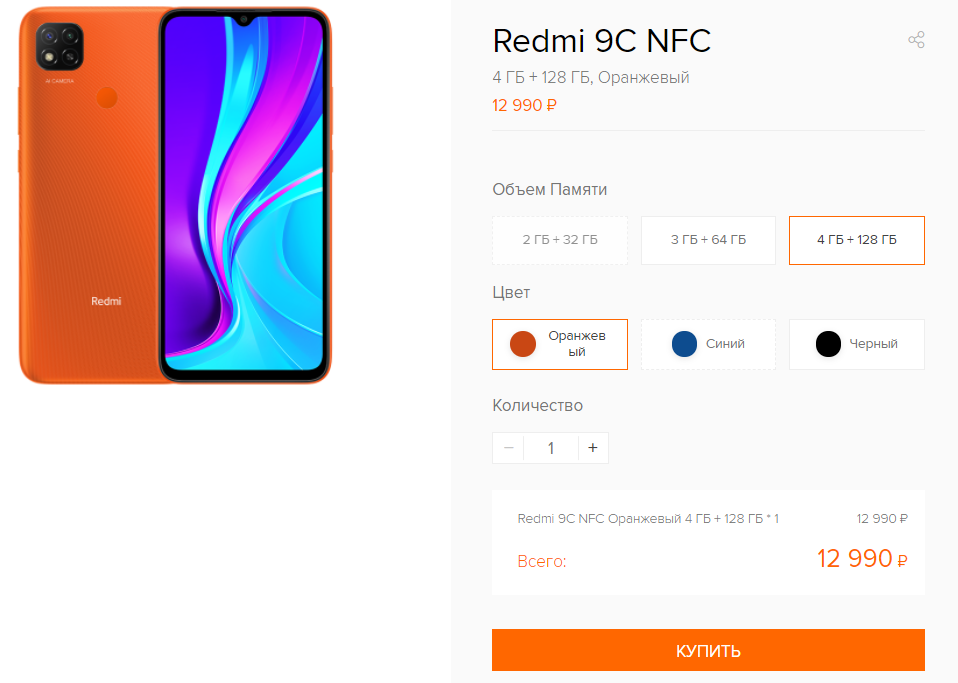958x683 pixels.
Task: Click the 12 990 ₽ price under title
Action: pos(524,105)
